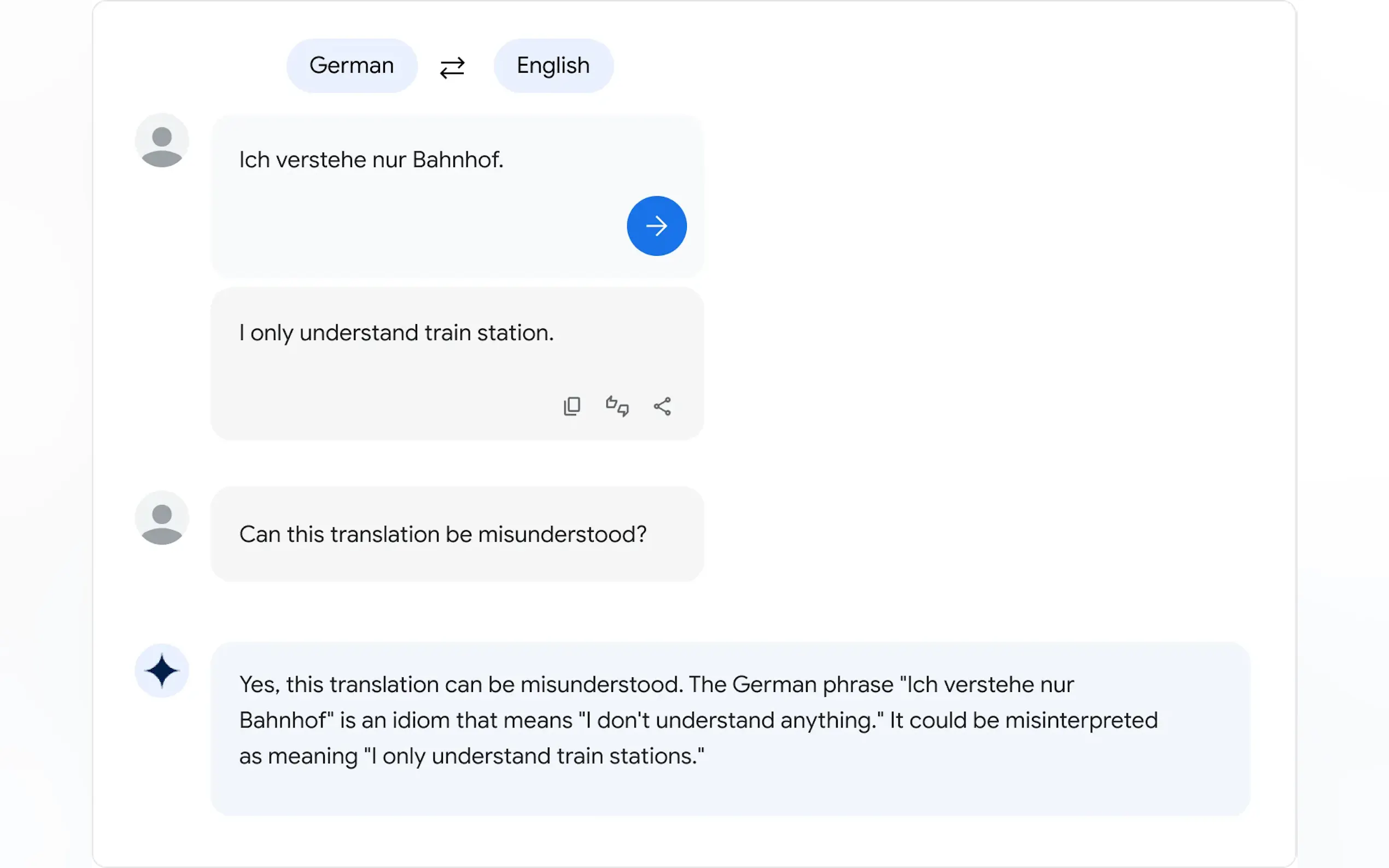Swap the German and English languages
This screenshot has height=868, width=1389.
tap(452, 67)
